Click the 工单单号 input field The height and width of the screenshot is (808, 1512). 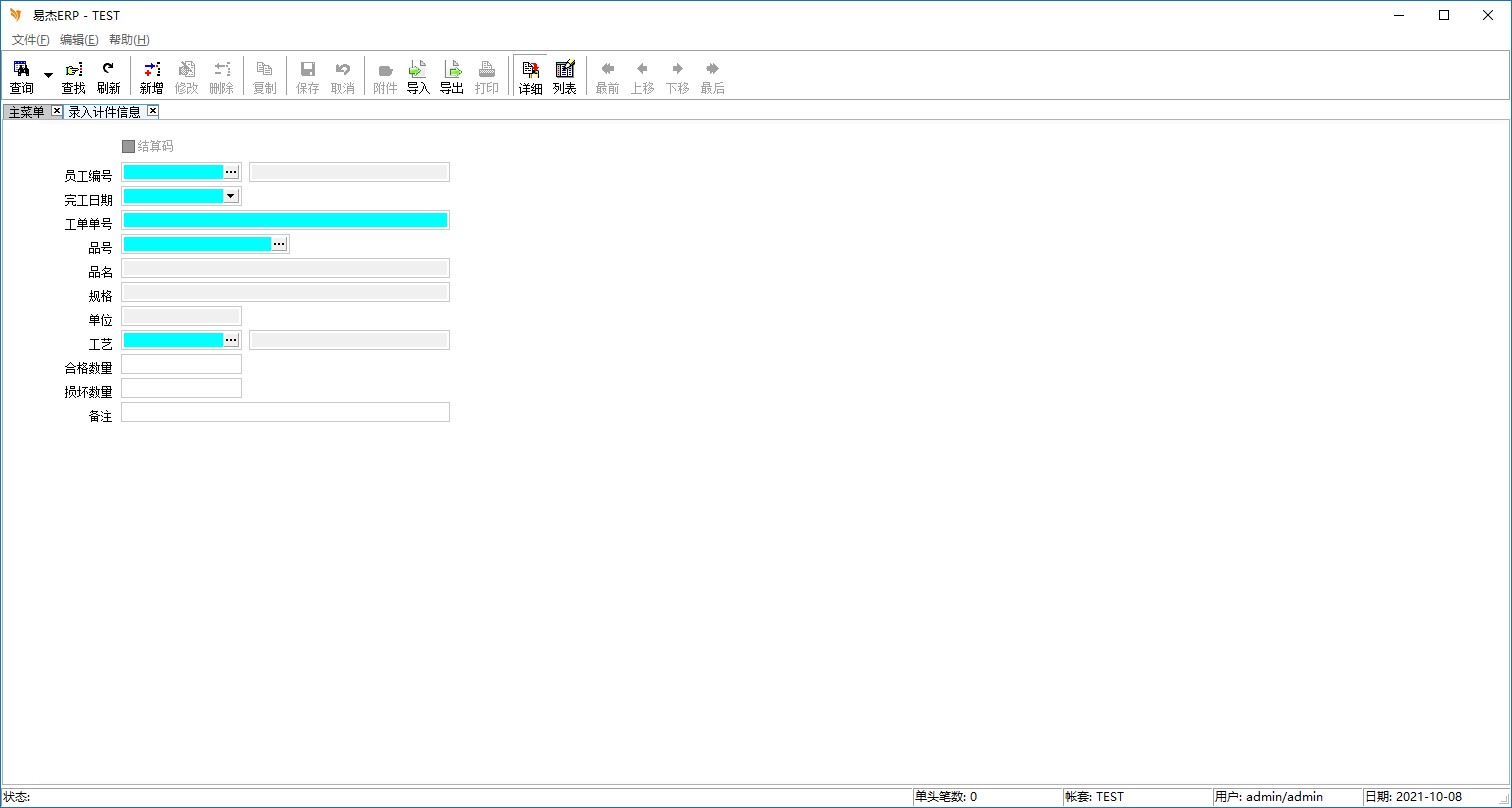point(285,220)
